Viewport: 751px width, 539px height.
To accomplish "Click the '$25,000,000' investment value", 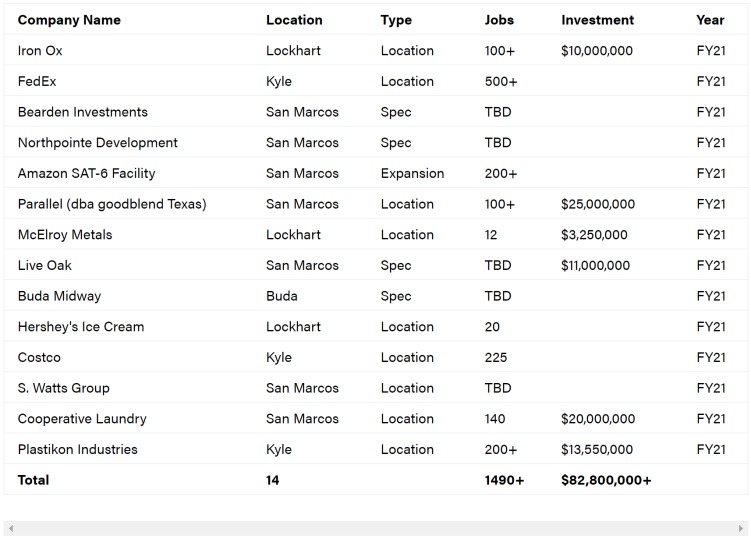I will [x=598, y=204].
